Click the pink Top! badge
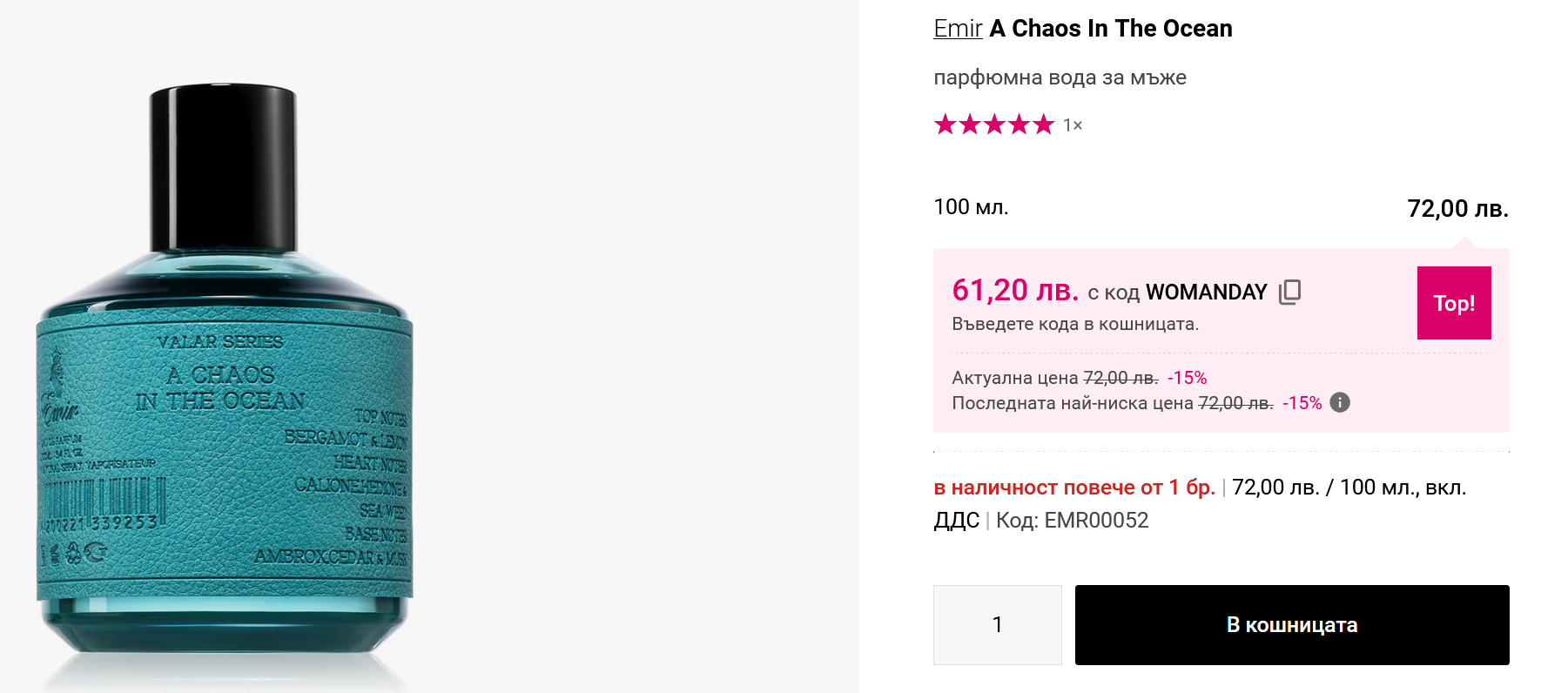This screenshot has height=693, width=1568. 1453,303
